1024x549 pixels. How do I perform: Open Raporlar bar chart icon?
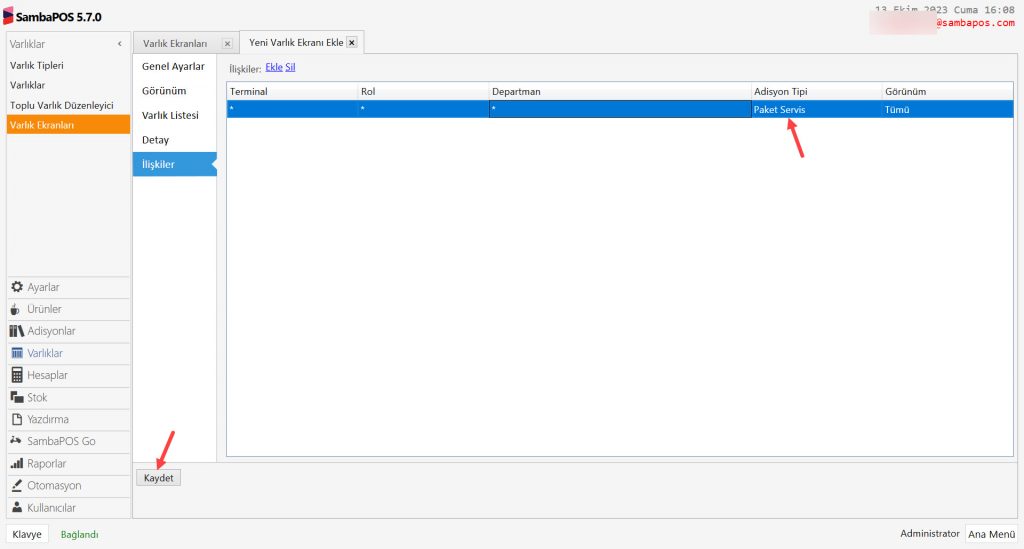click(17, 464)
